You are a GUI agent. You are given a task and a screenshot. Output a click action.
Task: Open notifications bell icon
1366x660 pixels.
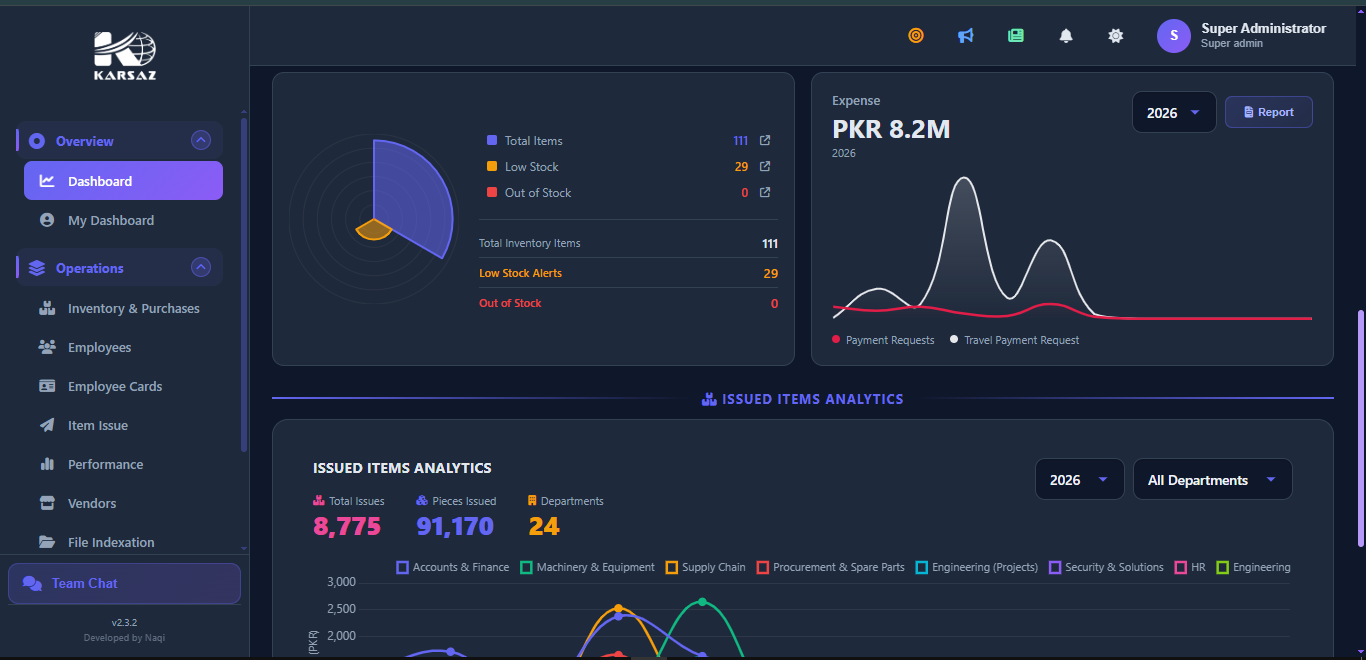pos(1066,36)
